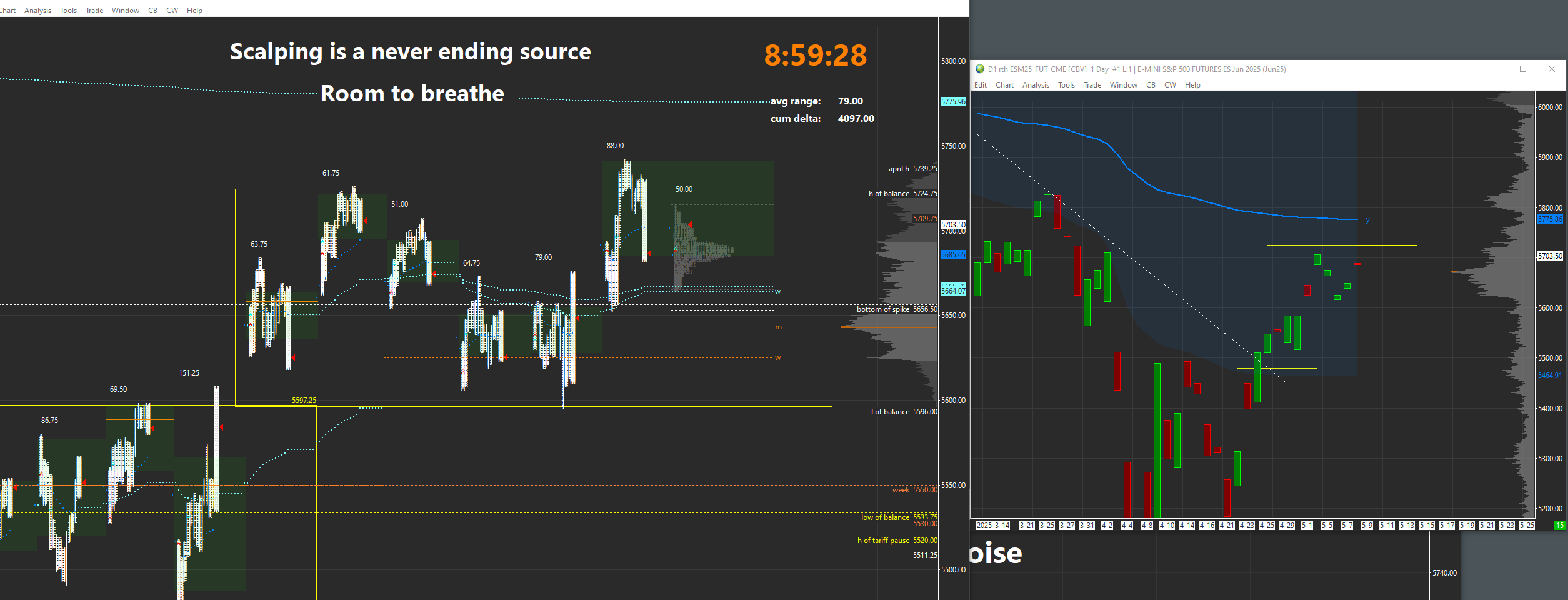Viewport: 1568px width, 600px height.
Task: Click the 61.75 range label
Action: 331,173
